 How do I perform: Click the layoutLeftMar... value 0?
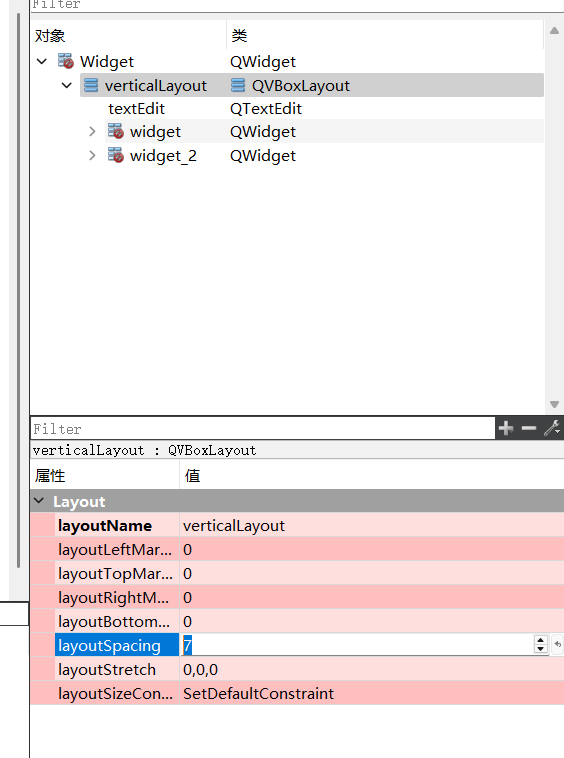point(188,550)
